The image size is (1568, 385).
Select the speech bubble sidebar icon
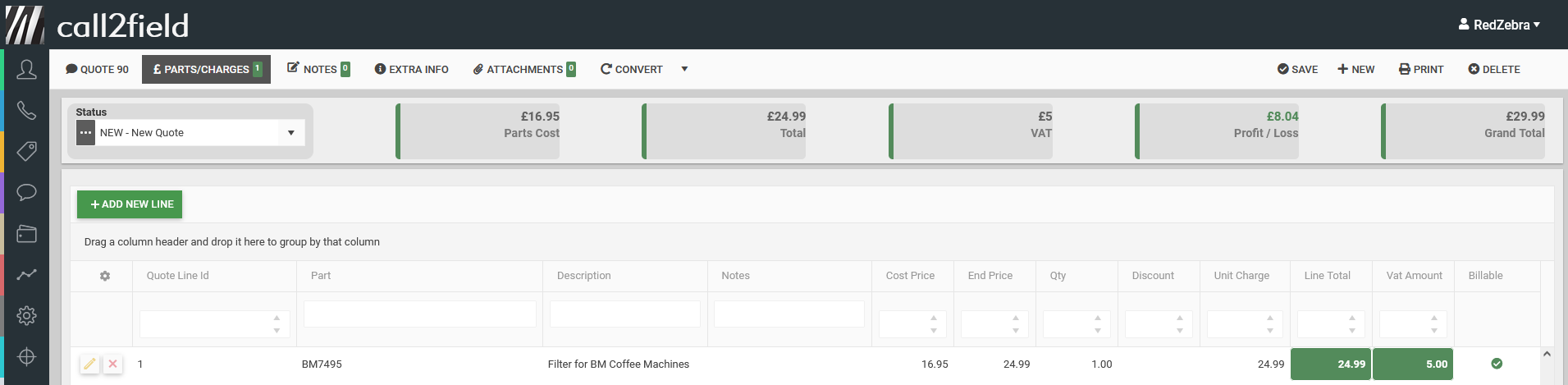(26, 193)
